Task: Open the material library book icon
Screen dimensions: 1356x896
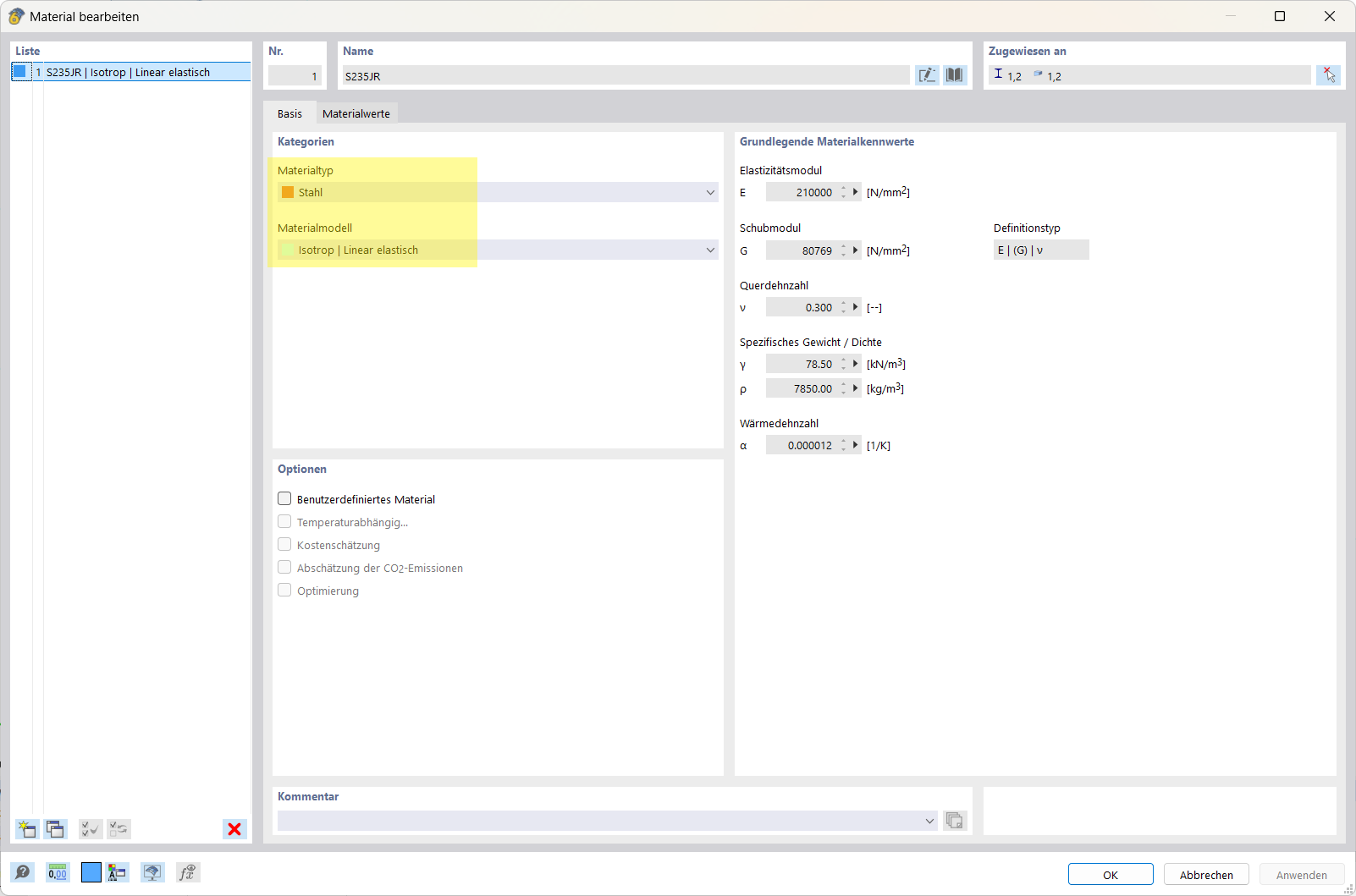Action: [x=955, y=75]
